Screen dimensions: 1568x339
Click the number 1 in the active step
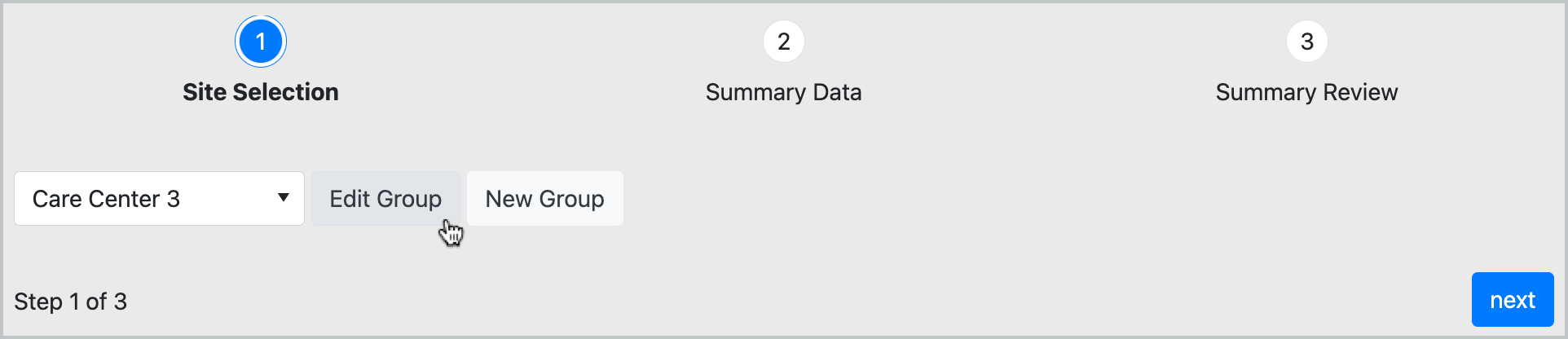click(x=261, y=42)
